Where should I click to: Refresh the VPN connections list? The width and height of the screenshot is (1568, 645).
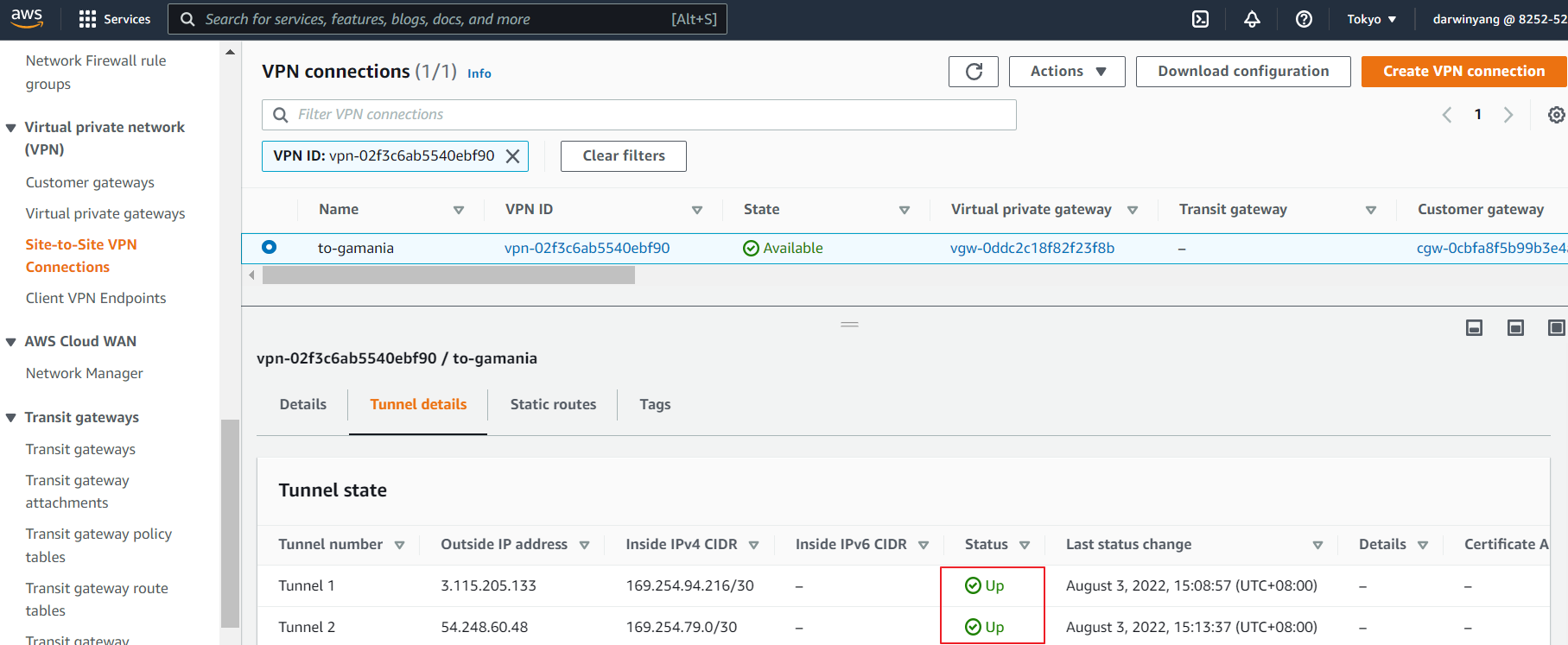973,72
